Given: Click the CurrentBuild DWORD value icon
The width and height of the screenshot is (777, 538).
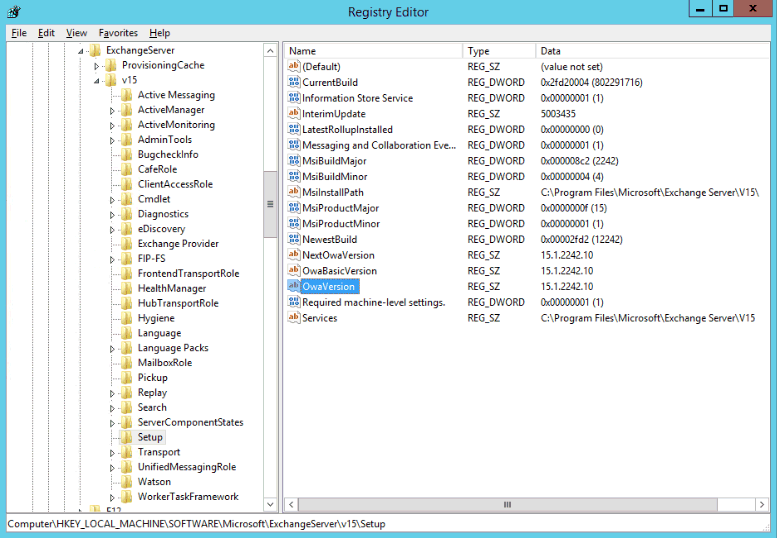Looking at the screenshot, I should [294, 82].
